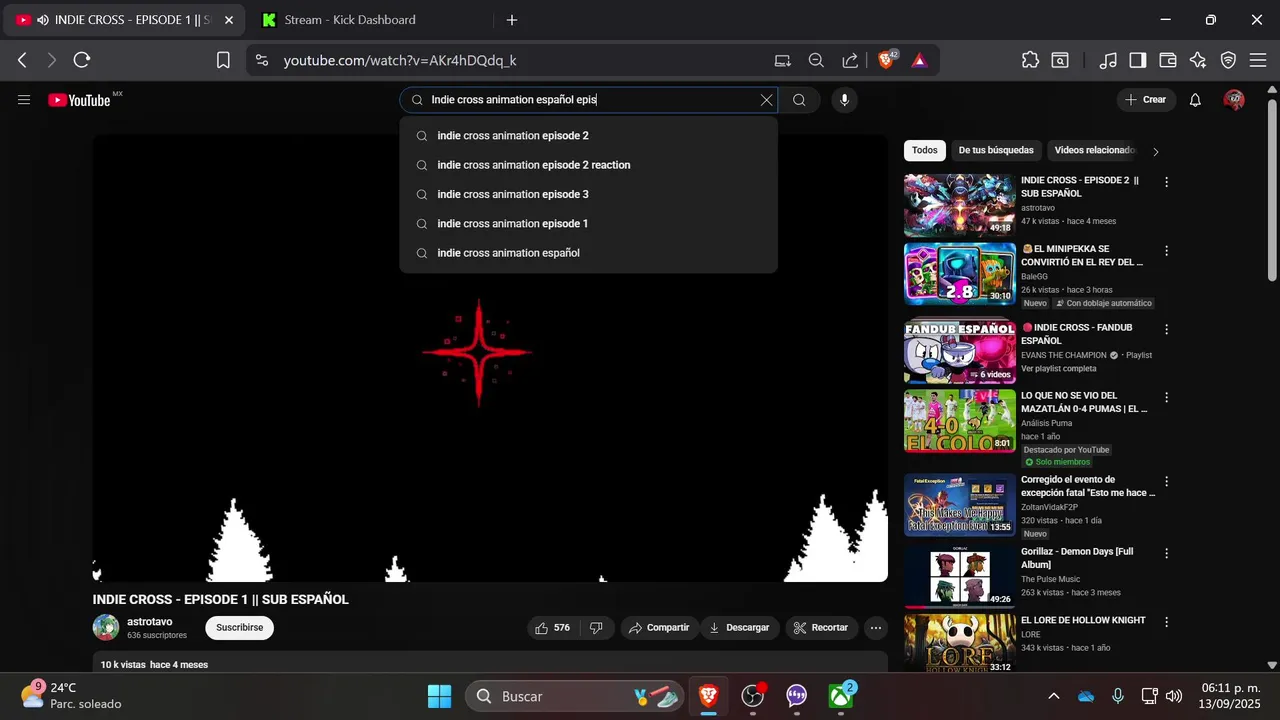Submit search with the magnifier button
This screenshot has height=720, width=1280.
799,100
